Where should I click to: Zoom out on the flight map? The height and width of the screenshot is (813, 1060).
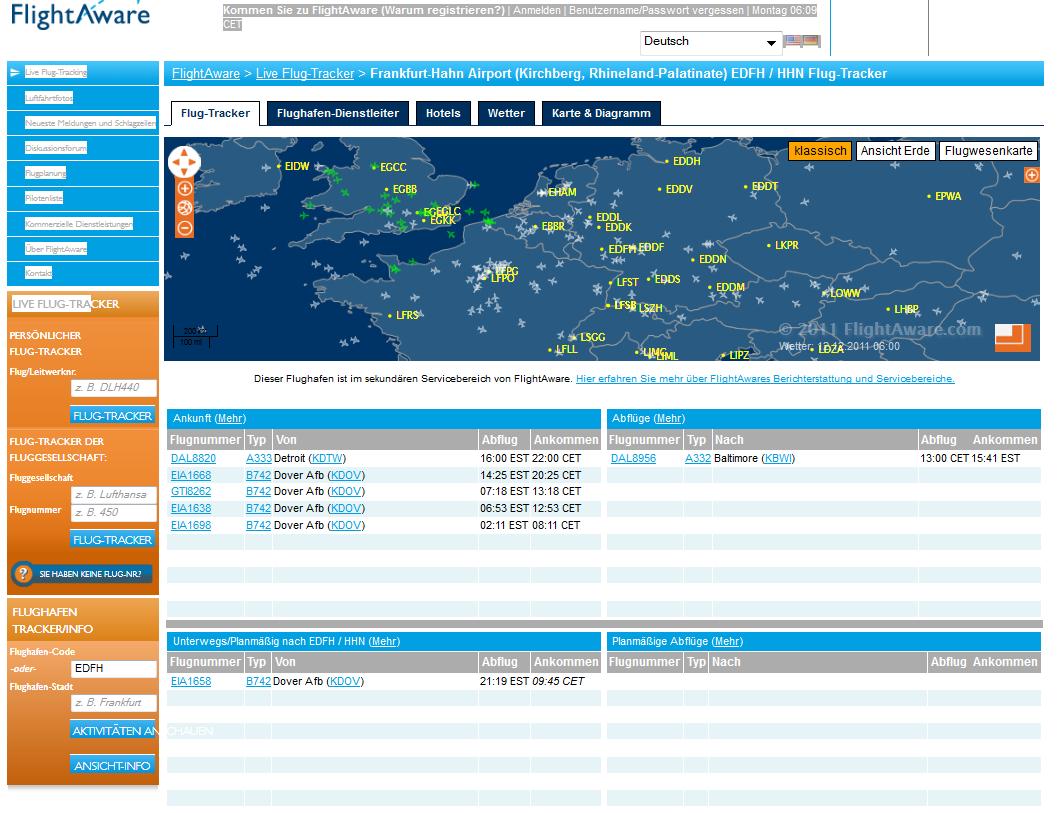point(185,228)
